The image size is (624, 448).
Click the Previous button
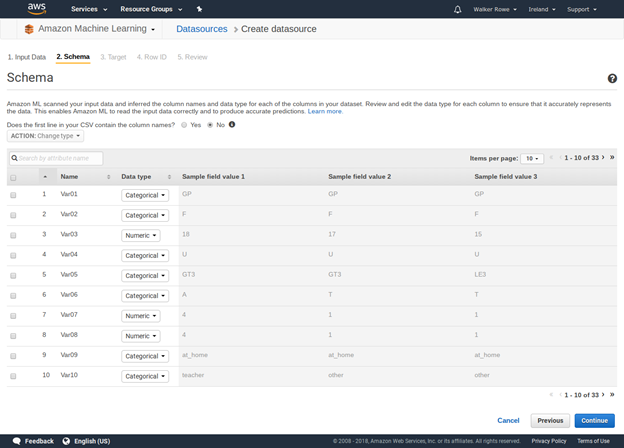(x=550, y=421)
